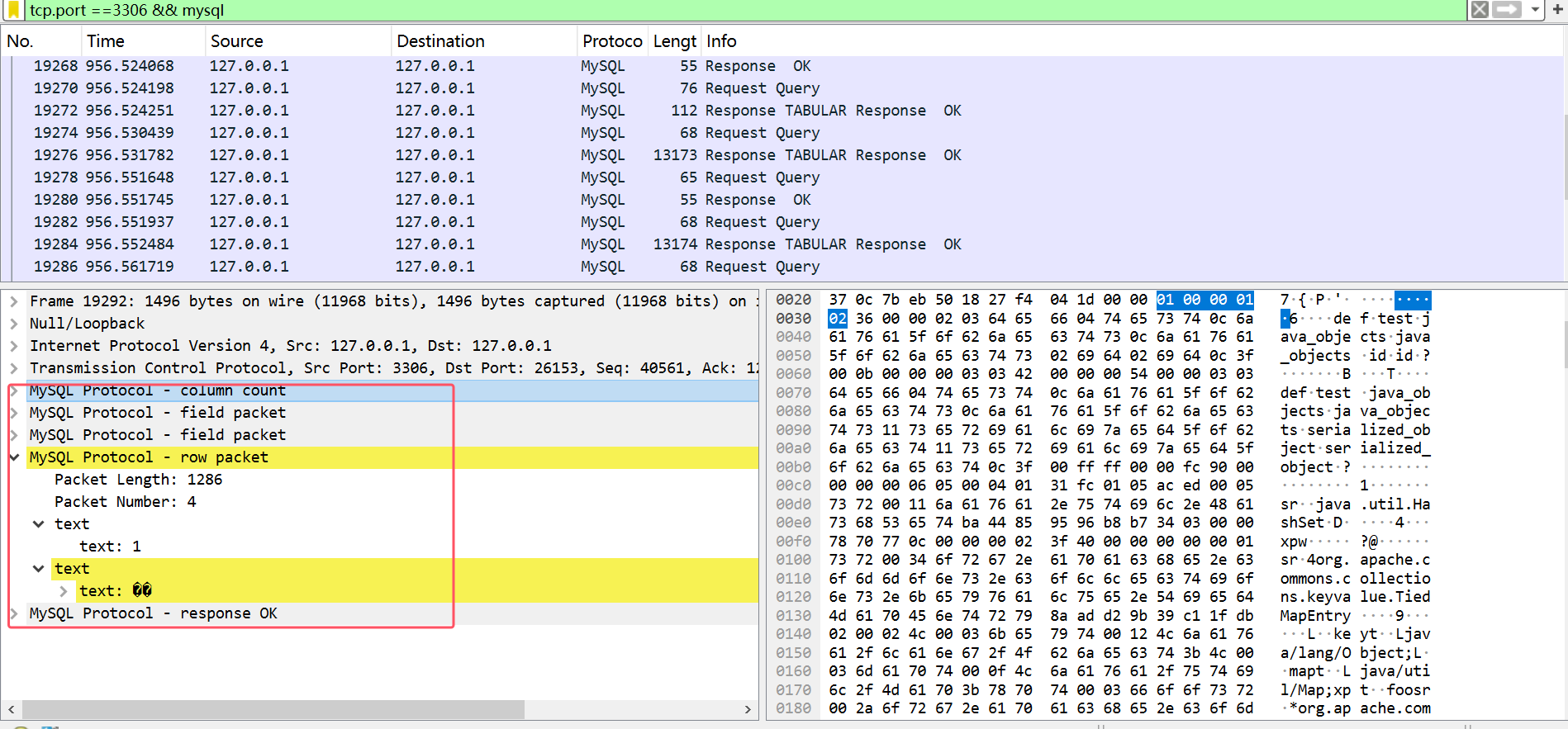Select packet 19274 Request Query row

[x=781, y=133]
